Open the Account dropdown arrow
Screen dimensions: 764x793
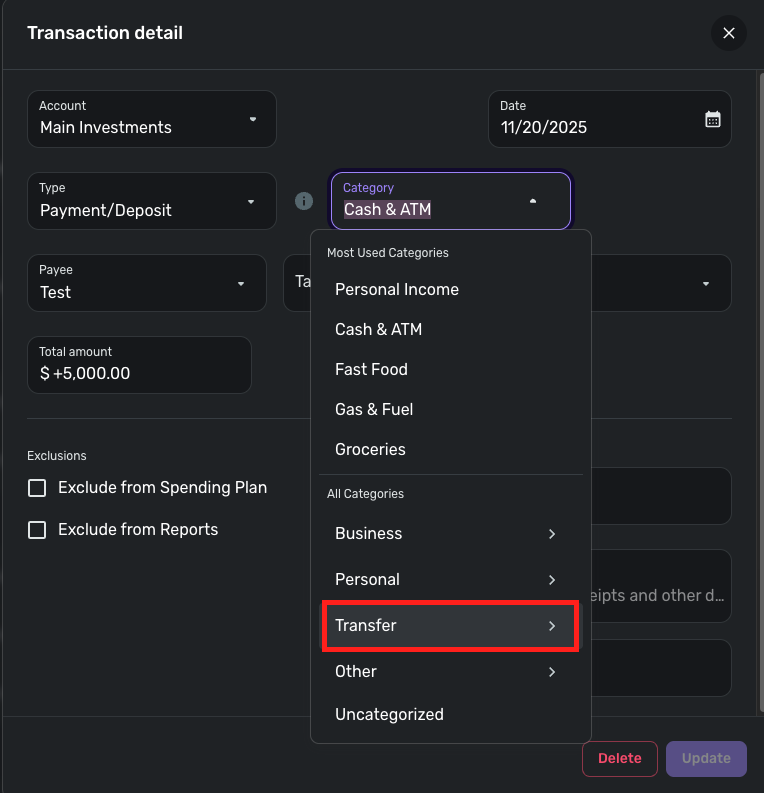[x=252, y=119]
